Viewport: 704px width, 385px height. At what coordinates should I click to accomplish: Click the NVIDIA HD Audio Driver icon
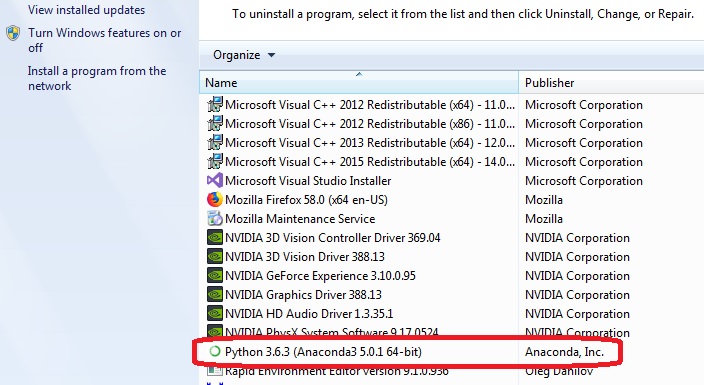215,314
